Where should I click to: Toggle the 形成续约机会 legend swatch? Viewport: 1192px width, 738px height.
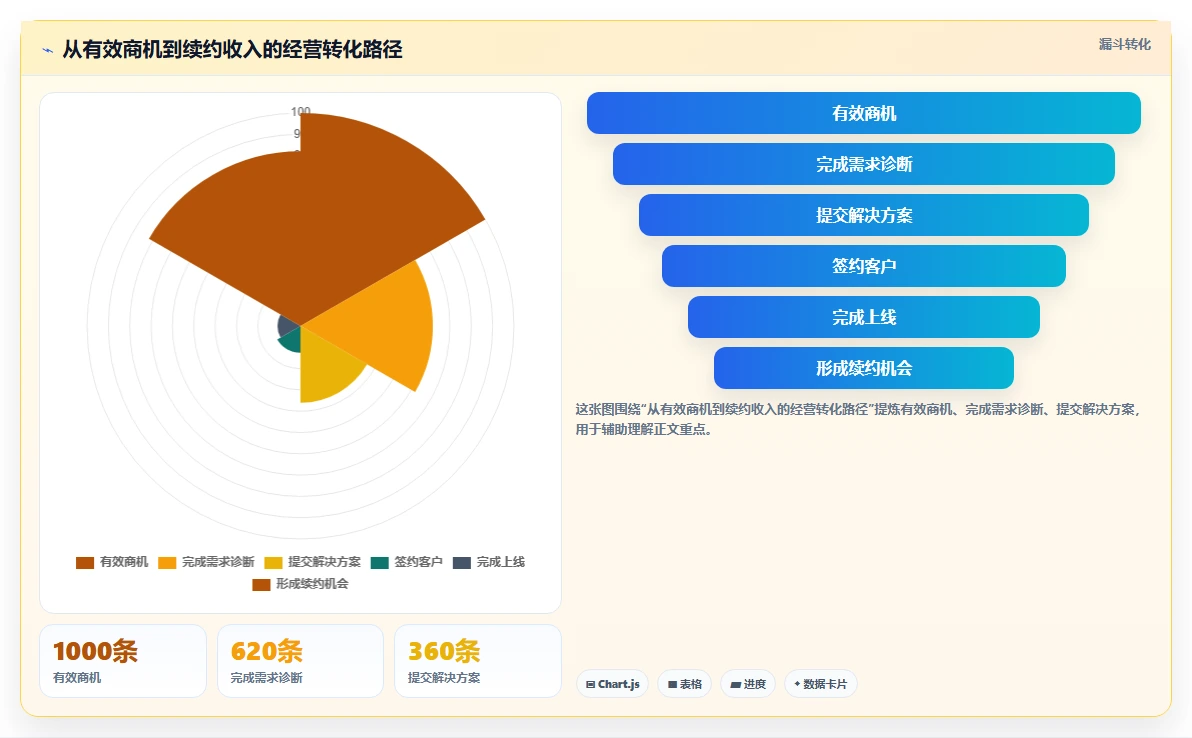[261, 584]
